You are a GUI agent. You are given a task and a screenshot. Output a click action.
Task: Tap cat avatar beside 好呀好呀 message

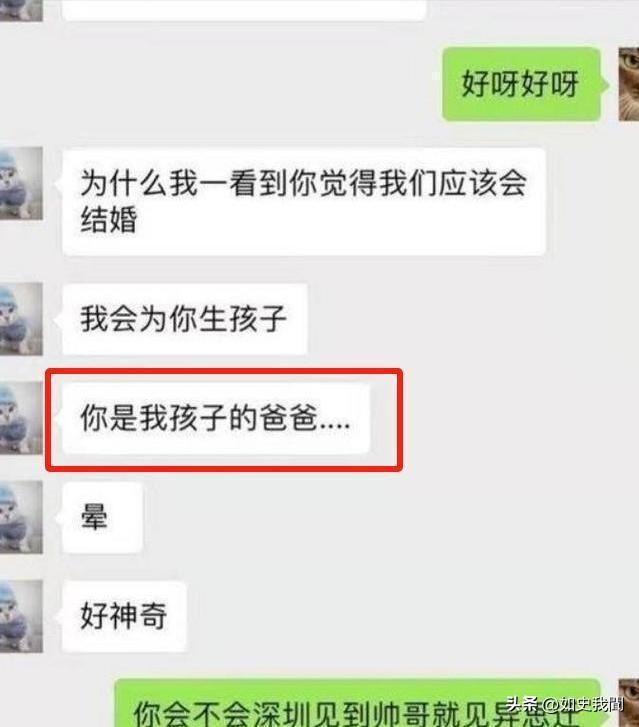click(629, 84)
